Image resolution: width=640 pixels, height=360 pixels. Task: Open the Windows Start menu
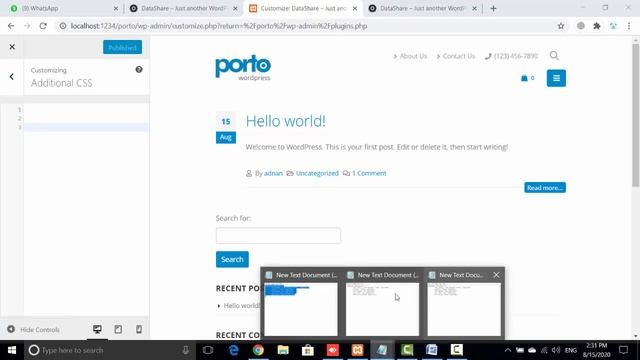(12, 350)
